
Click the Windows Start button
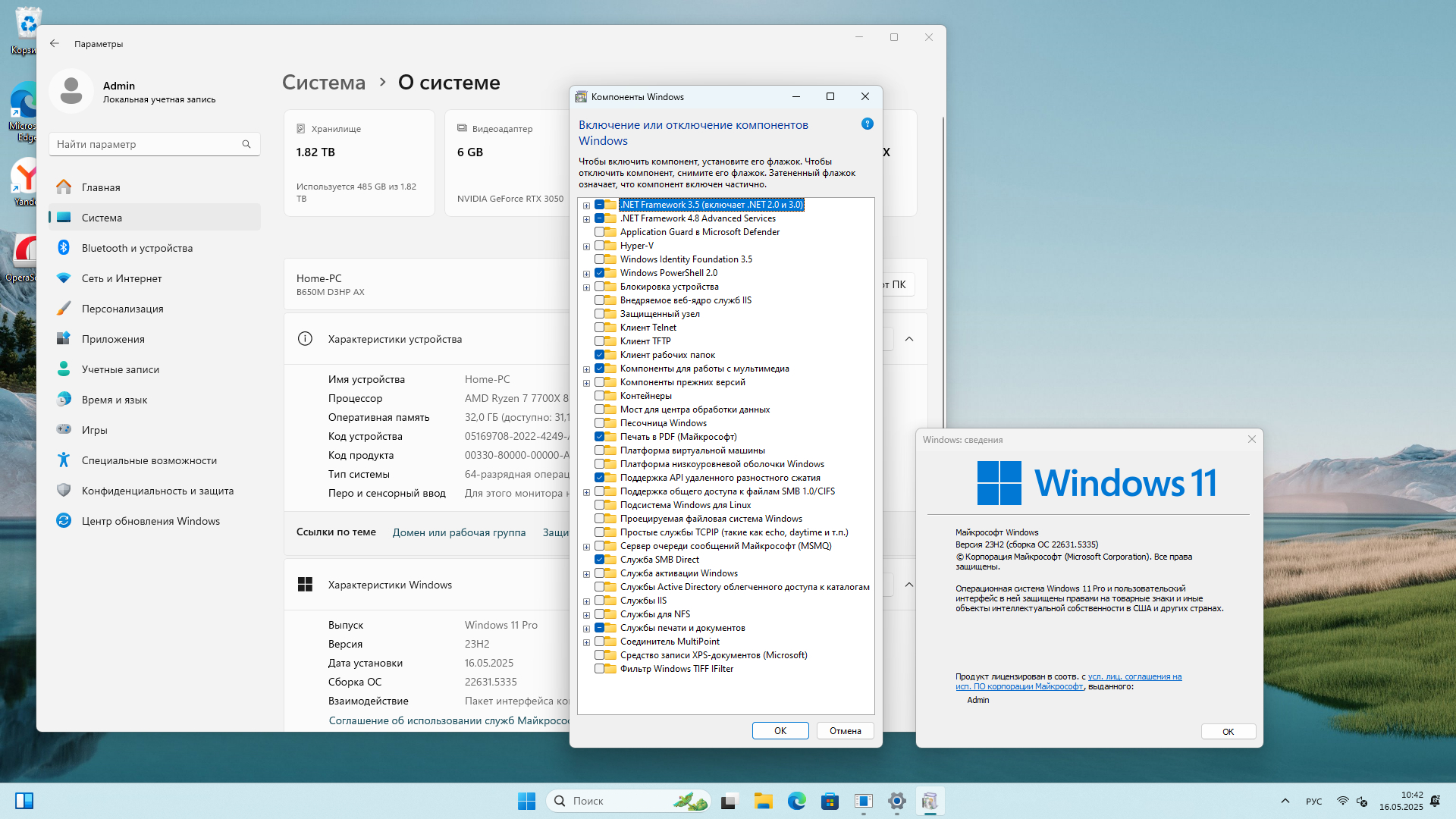coord(526,801)
